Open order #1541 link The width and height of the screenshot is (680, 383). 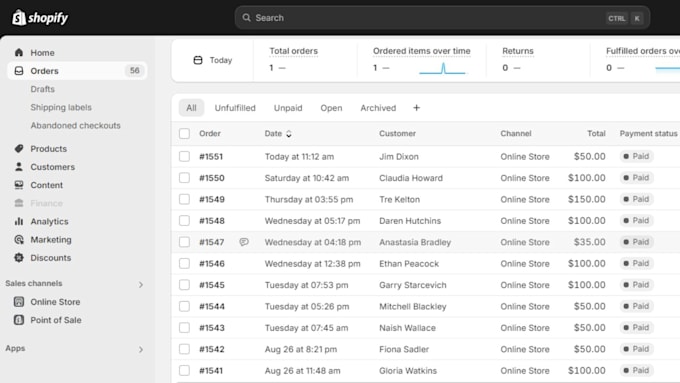pos(211,371)
